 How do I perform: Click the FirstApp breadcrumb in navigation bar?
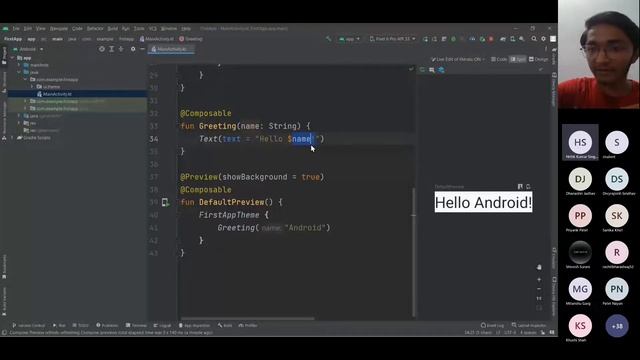pyautogui.click(x=13, y=39)
